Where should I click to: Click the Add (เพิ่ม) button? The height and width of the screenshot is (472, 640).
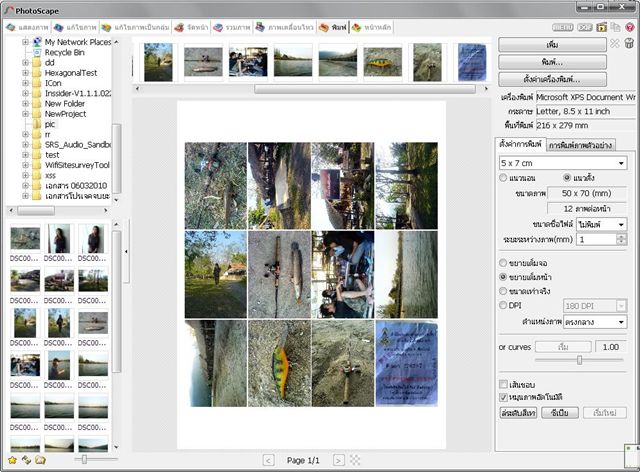pyautogui.click(x=552, y=45)
